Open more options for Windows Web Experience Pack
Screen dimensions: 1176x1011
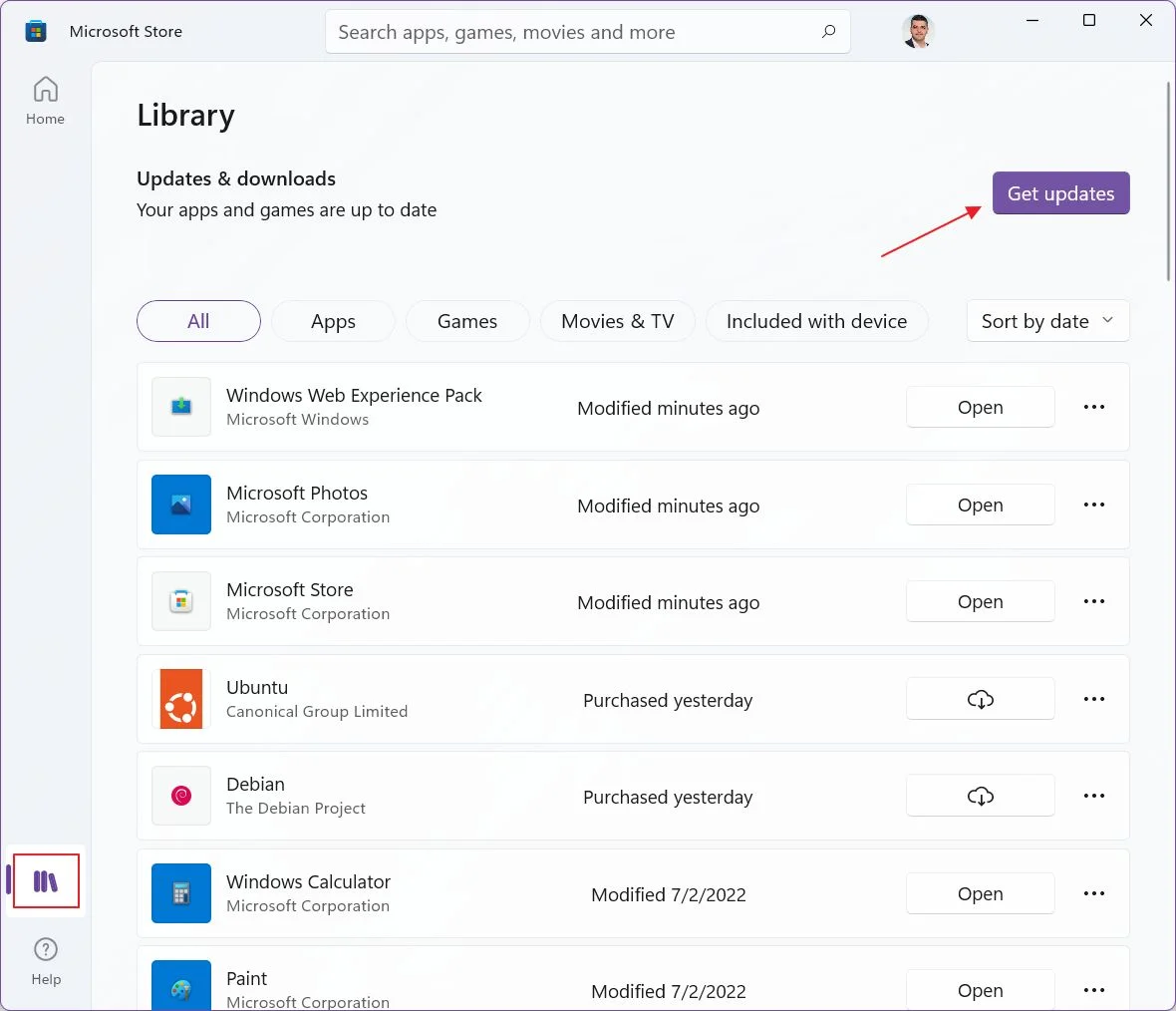pos(1094,407)
